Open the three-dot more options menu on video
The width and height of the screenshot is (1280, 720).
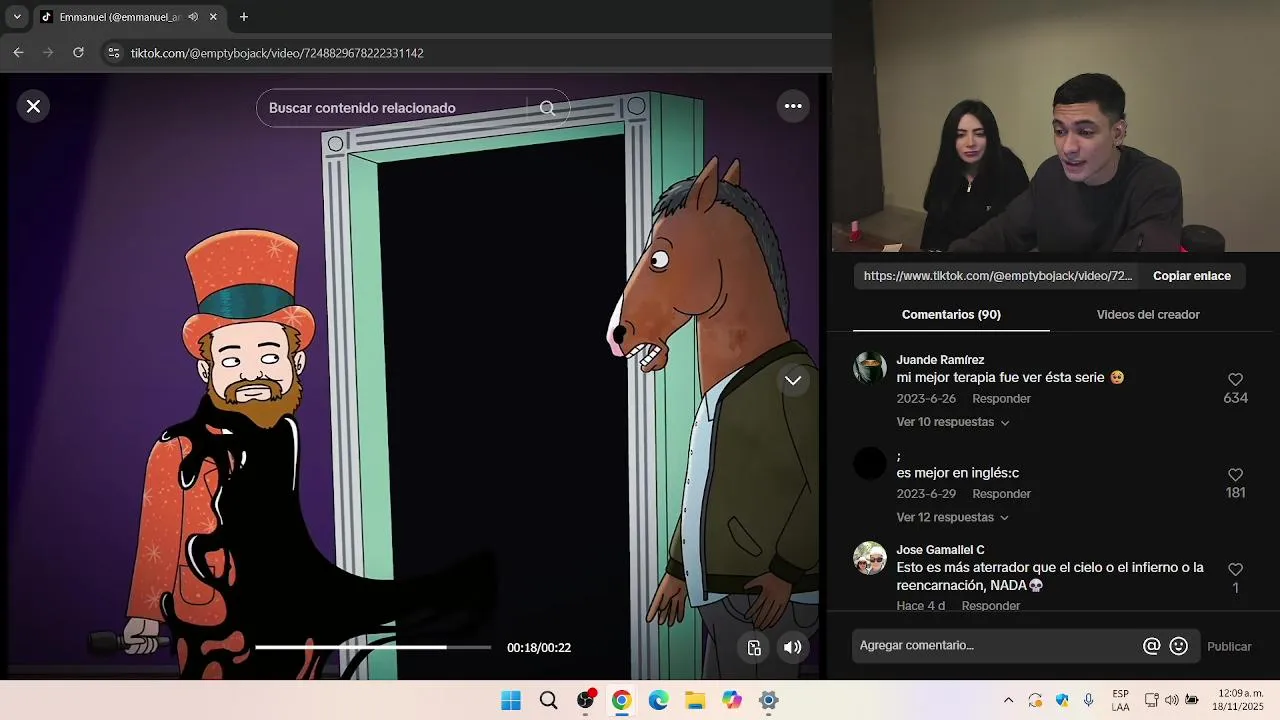coord(793,106)
